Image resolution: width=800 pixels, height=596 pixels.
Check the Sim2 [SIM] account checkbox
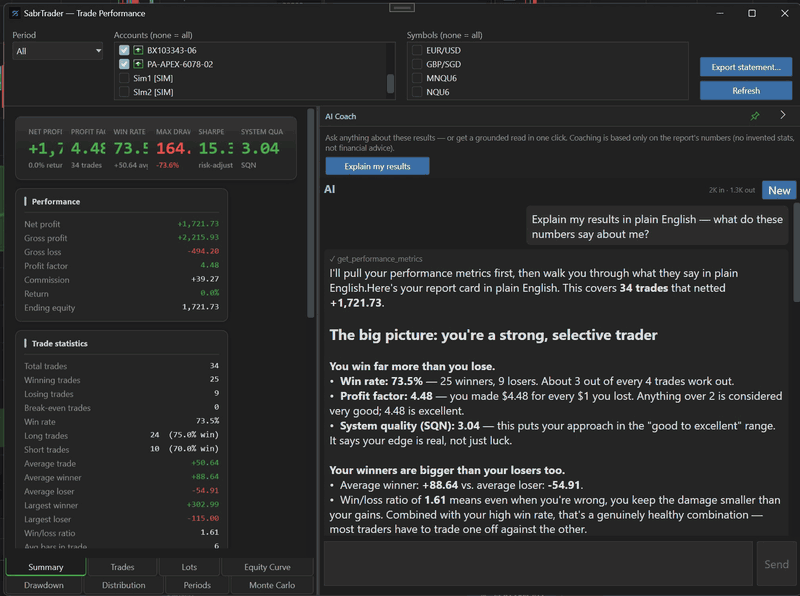(x=123, y=92)
